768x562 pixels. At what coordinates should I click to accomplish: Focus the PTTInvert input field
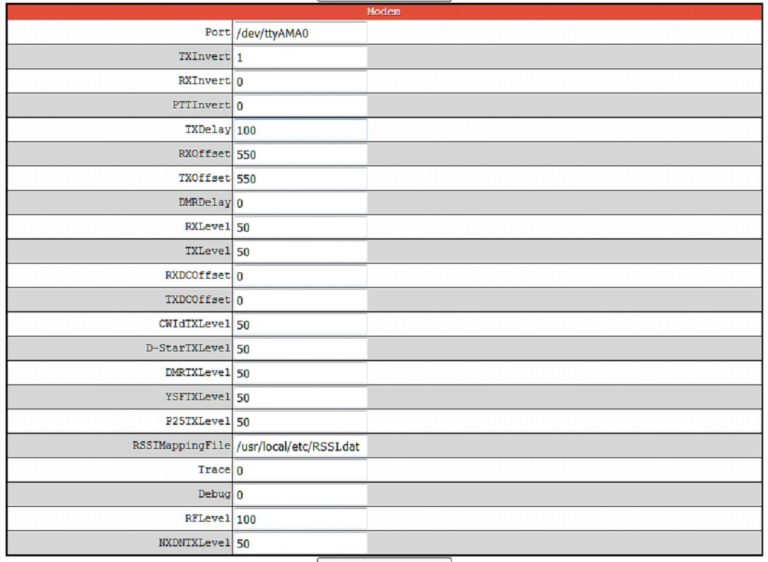click(x=300, y=106)
